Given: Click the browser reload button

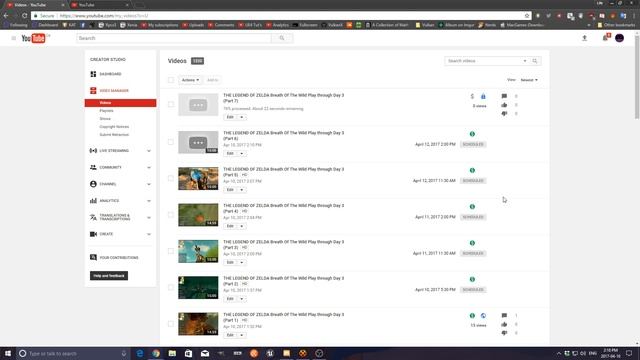Looking at the screenshot, I should click(24, 16).
